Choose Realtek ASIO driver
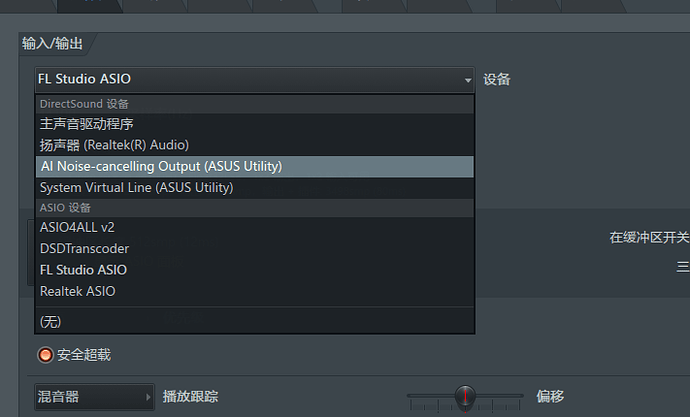The height and width of the screenshot is (417, 690). (77, 291)
